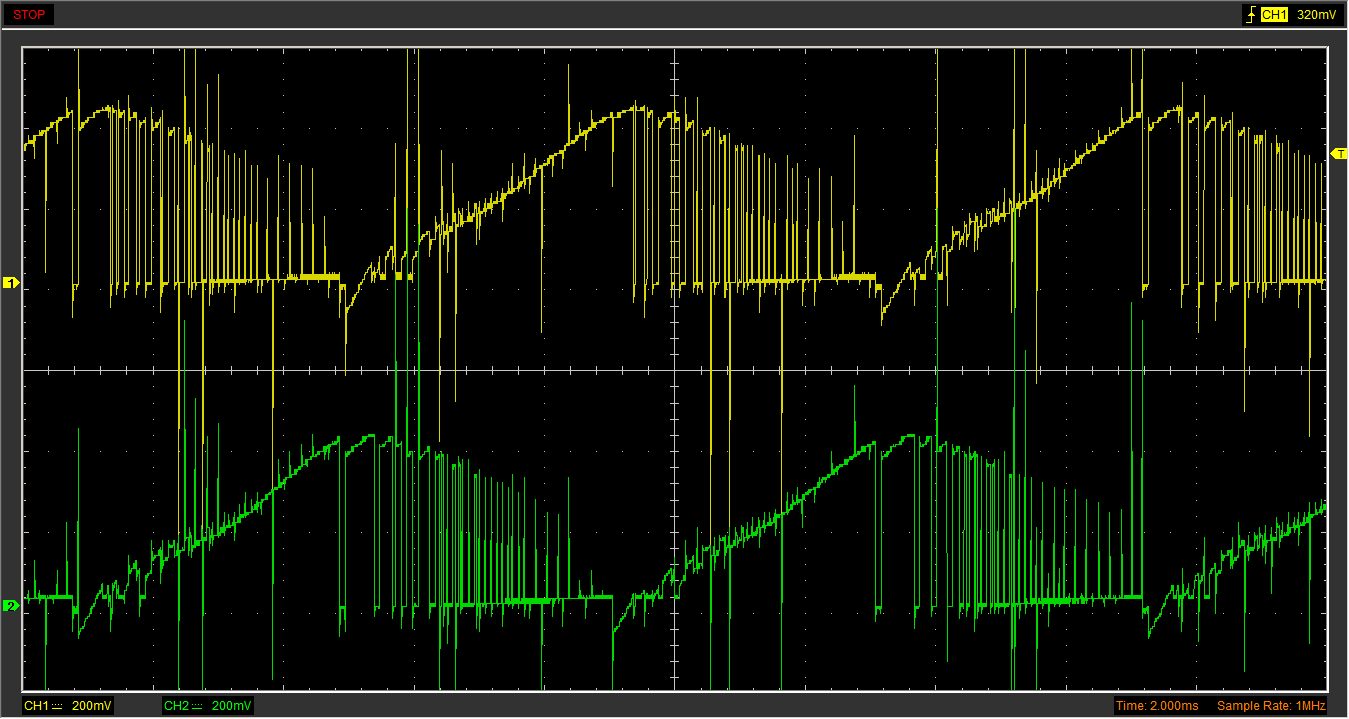
Task: Click the horizontal center axis line
Action: [560, 370]
